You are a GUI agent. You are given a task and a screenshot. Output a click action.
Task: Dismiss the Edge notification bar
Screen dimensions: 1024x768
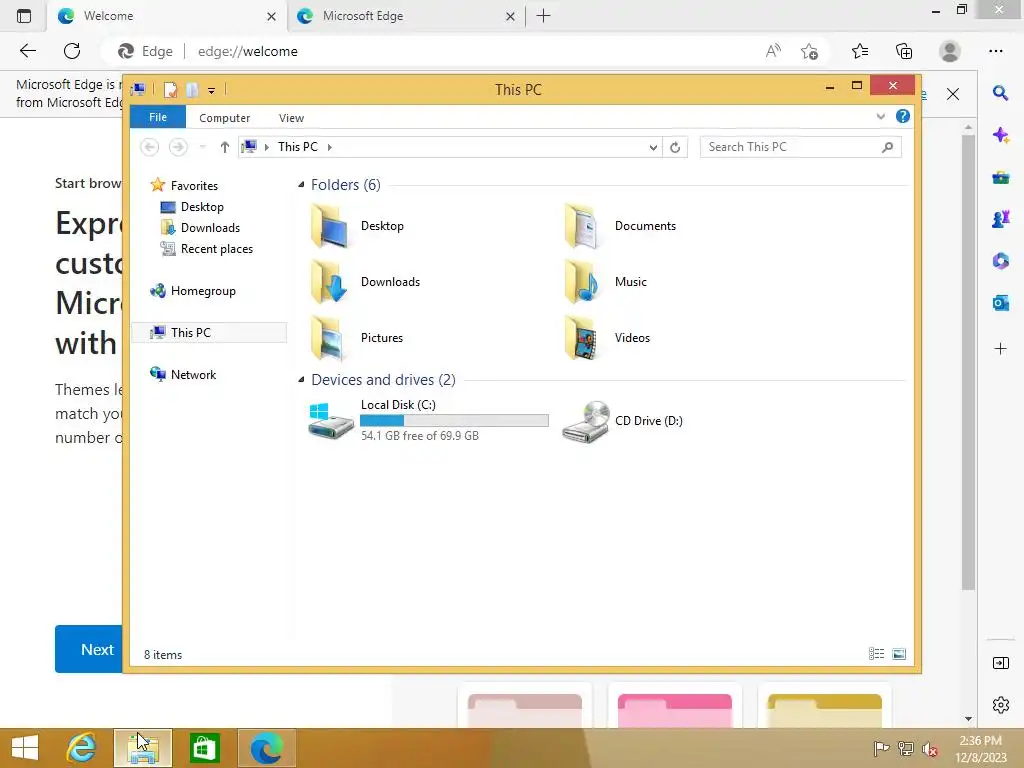953,94
